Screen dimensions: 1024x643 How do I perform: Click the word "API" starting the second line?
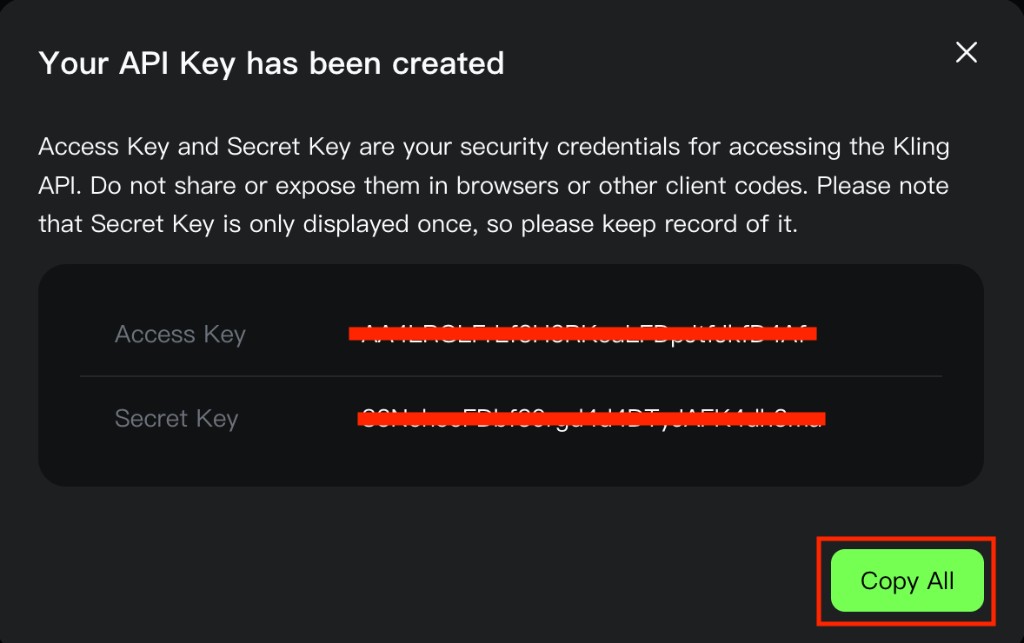coord(58,186)
